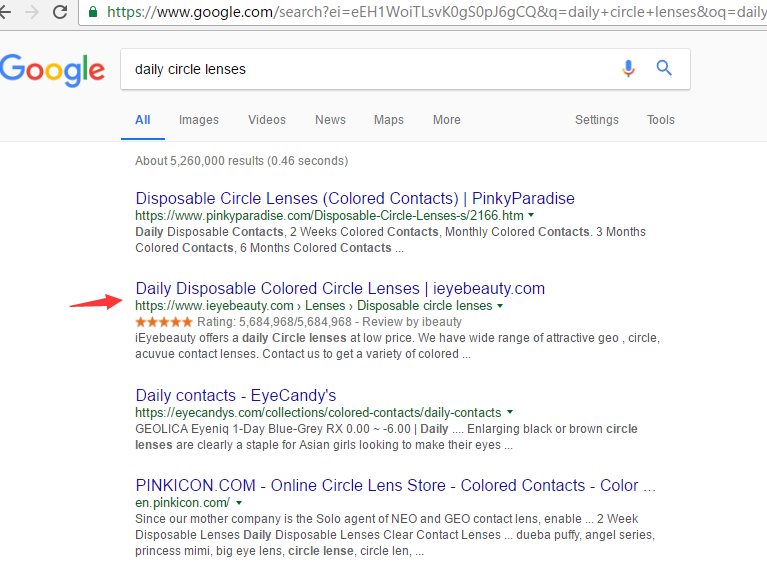The image size is (767, 581).
Task: Click the blue magnifier search button
Action: pos(664,68)
